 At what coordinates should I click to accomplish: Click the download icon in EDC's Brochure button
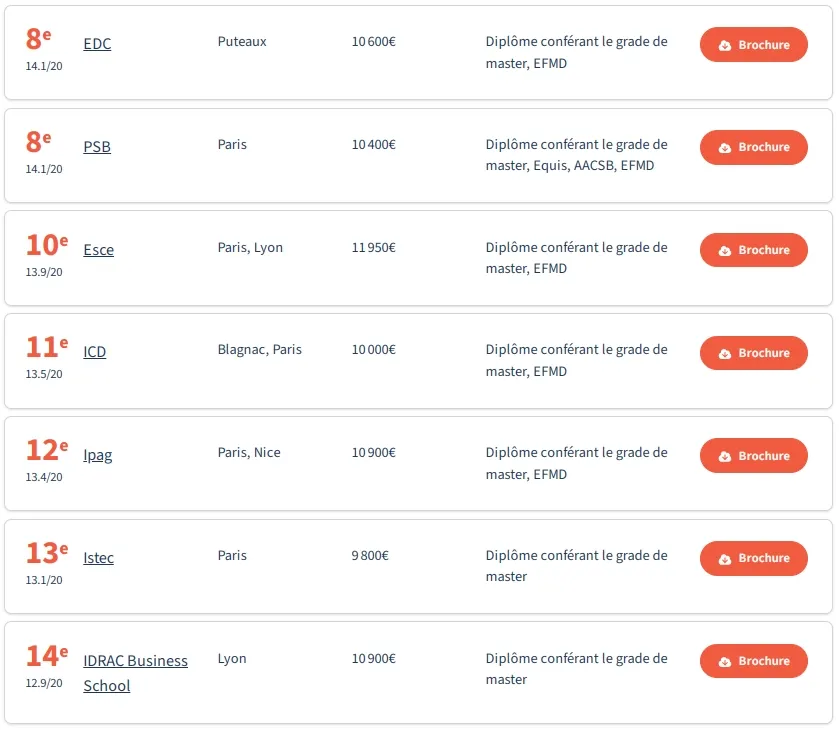pyautogui.click(x=724, y=45)
